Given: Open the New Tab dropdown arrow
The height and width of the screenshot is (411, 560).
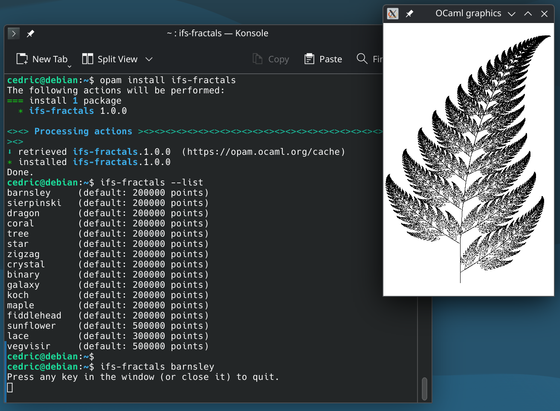Looking at the screenshot, I should point(69,66).
